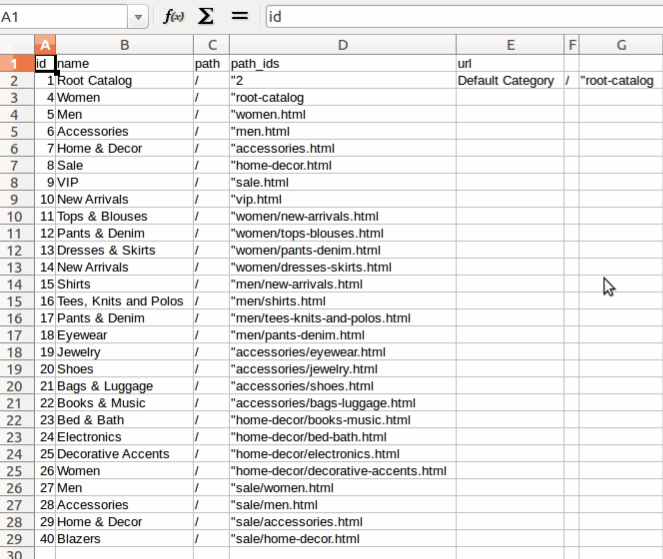Click the select-all corner box
Viewport: 663px width, 559px height.
click(x=17, y=45)
